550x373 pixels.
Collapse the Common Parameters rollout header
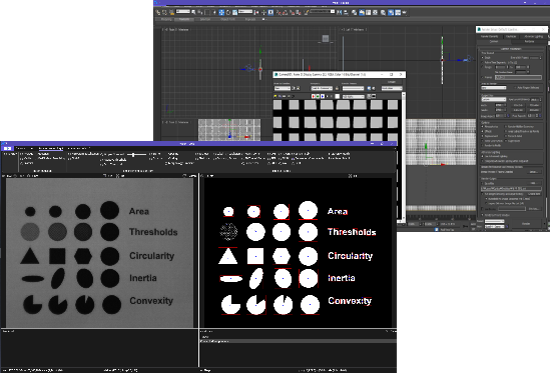511,49
